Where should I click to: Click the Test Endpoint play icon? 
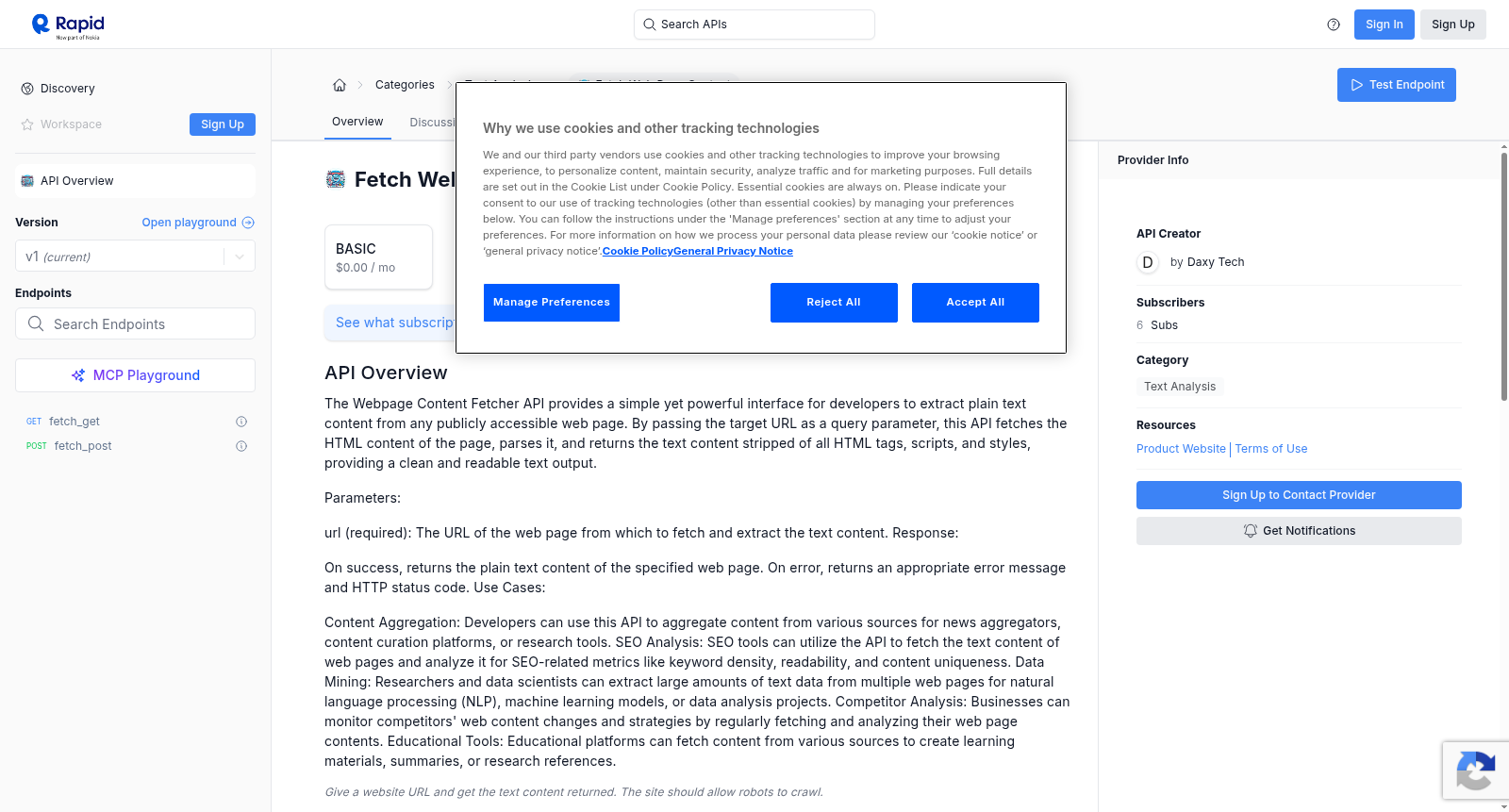click(1357, 85)
